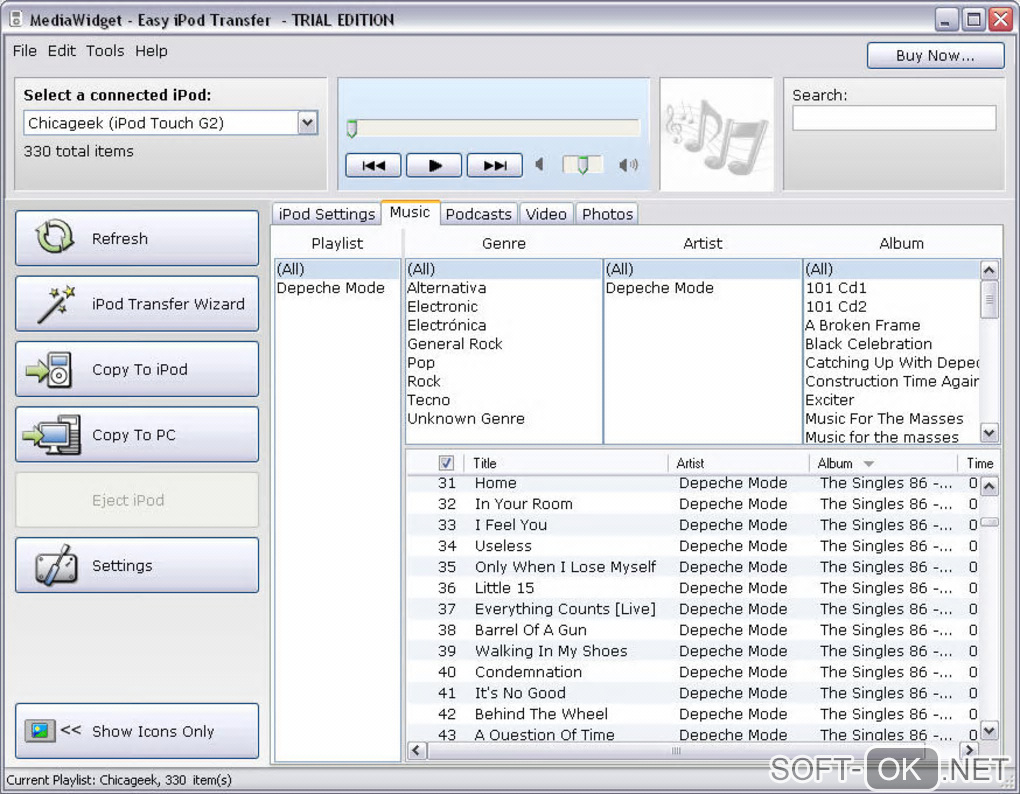Sort by the Artist column header in track list
This screenshot has height=794, width=1020.
coord(738,463)
